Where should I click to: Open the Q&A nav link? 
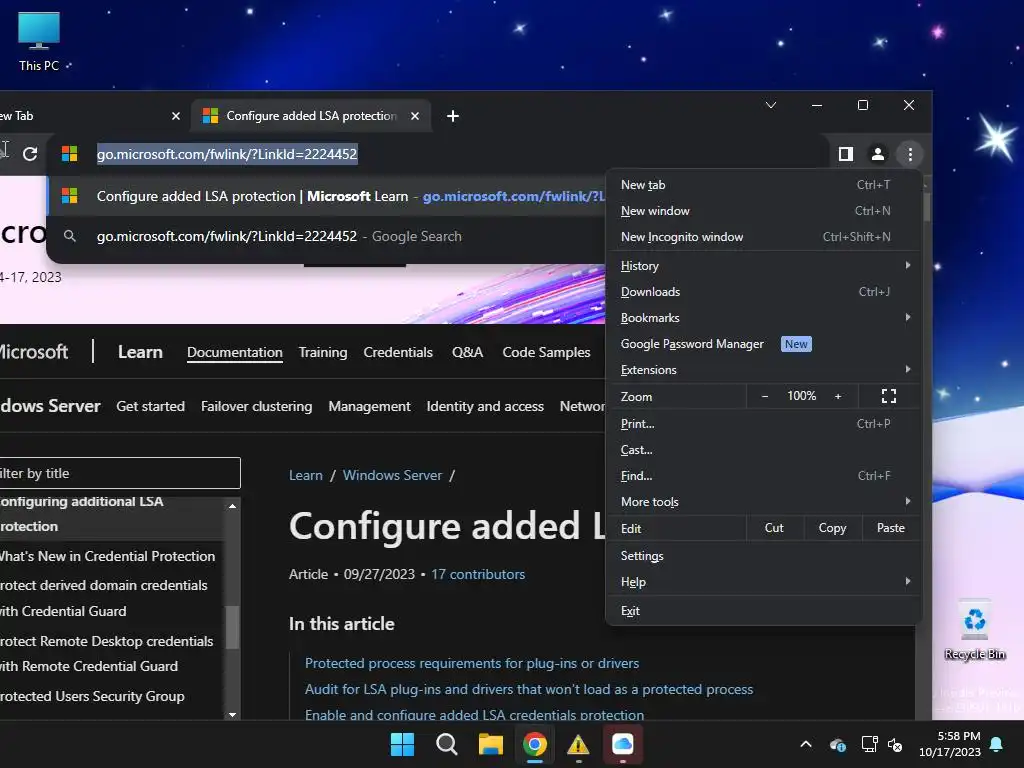pyautogui.click(x=467, y=352)
